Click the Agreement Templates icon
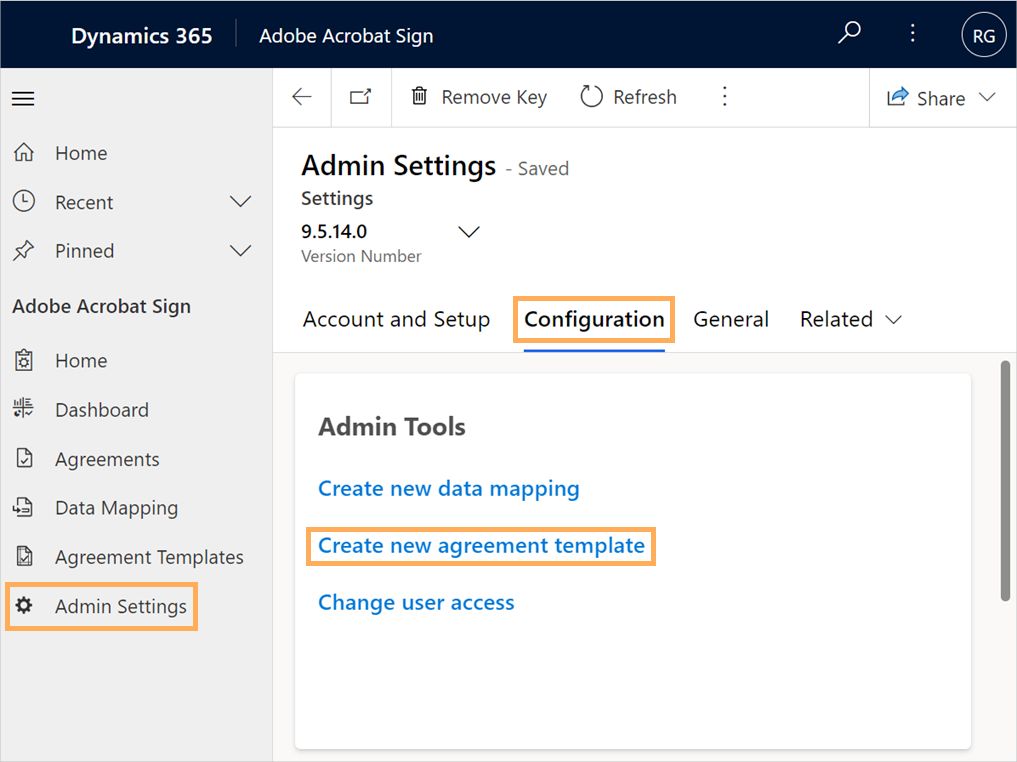 tap(24, 556)
